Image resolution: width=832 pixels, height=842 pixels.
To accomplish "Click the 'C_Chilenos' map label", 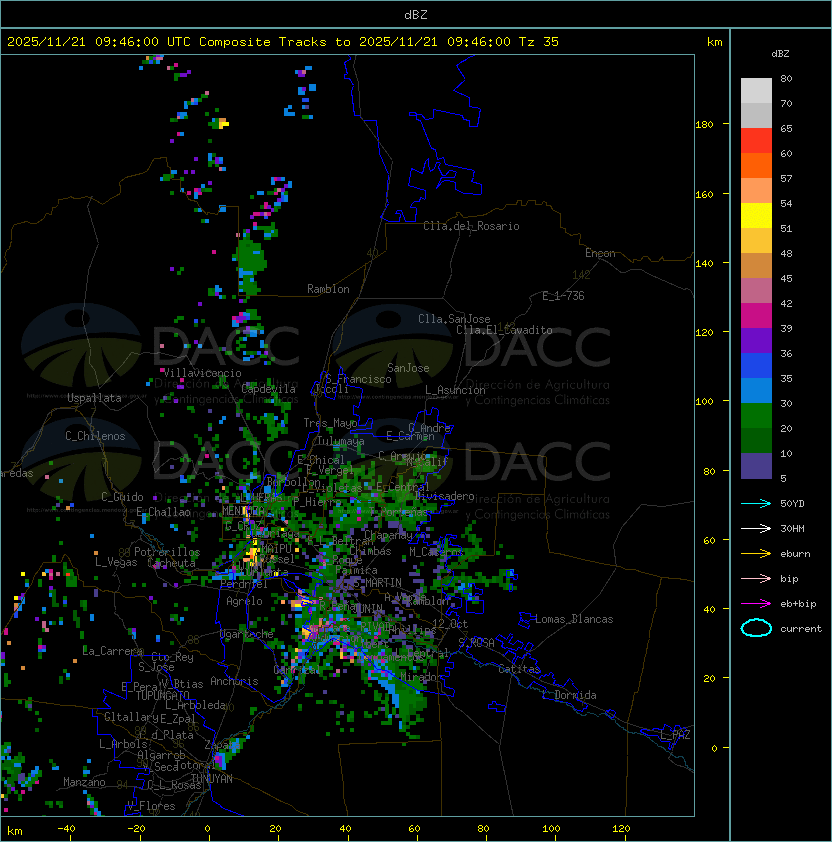I will coord(95,436).
